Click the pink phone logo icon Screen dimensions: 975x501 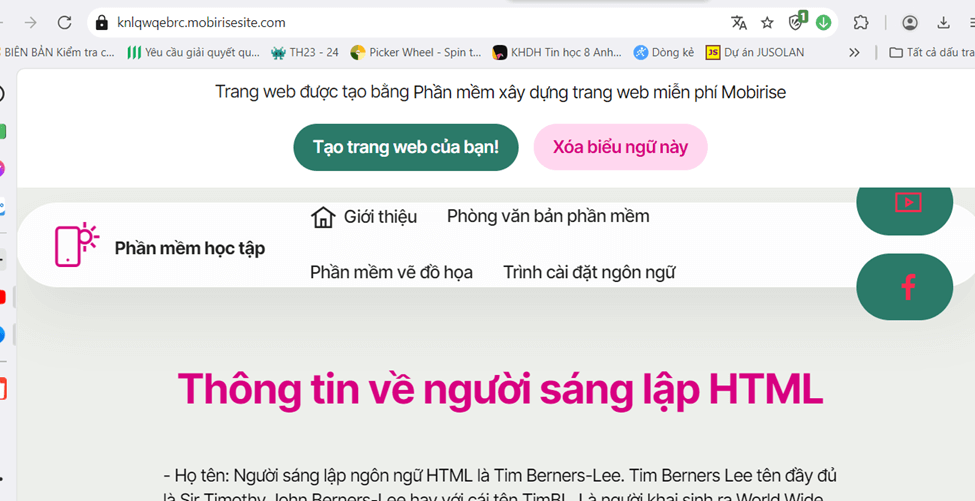(x=76, y=245)
